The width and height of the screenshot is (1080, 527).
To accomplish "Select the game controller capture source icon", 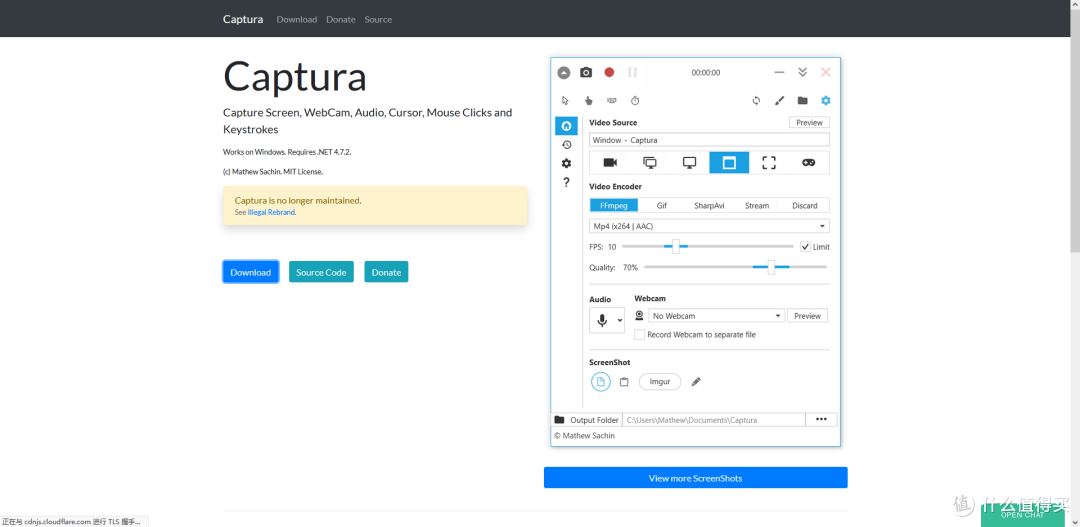I will [809, 163].
